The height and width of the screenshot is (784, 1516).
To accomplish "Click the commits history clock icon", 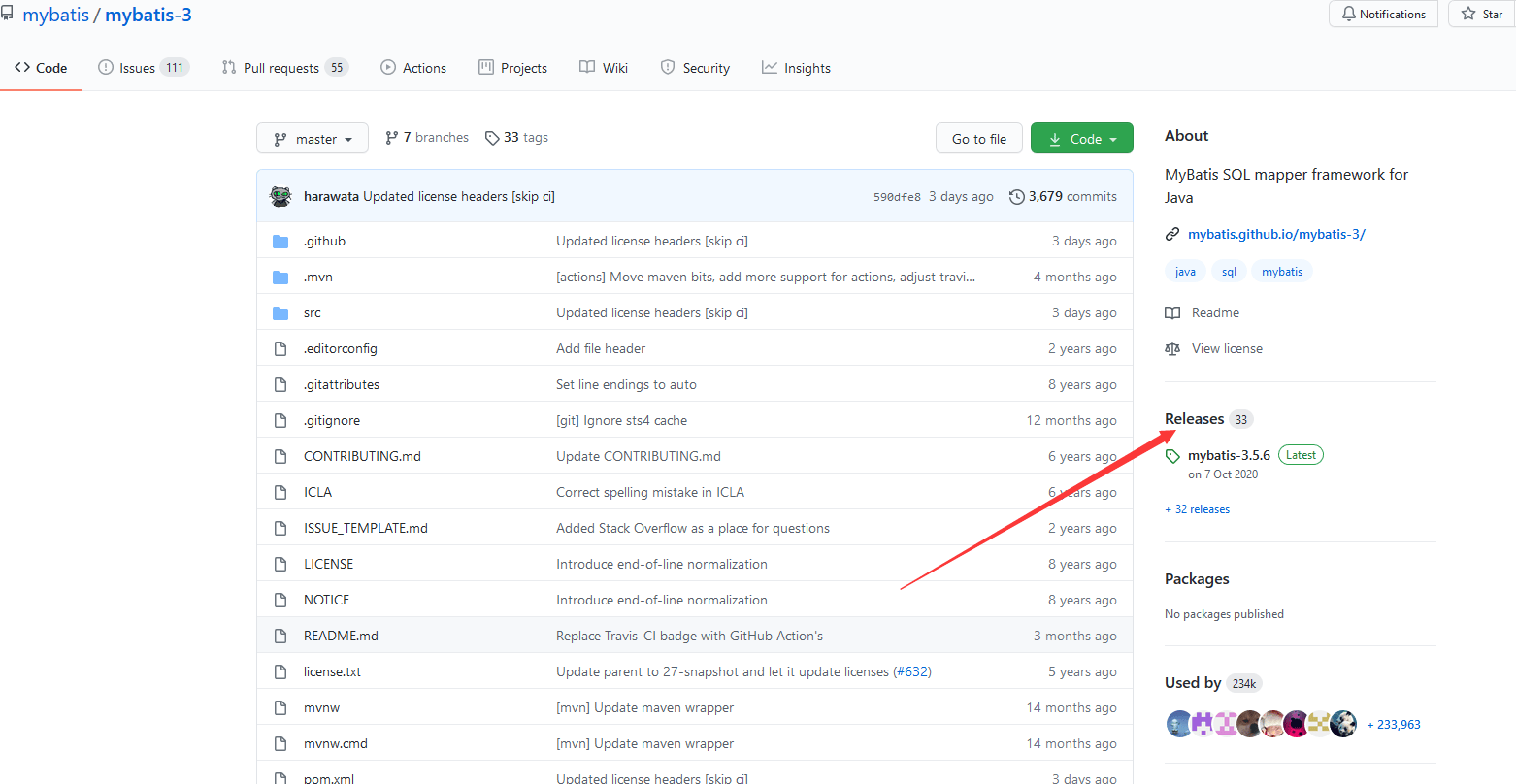I will (1017, 197).
